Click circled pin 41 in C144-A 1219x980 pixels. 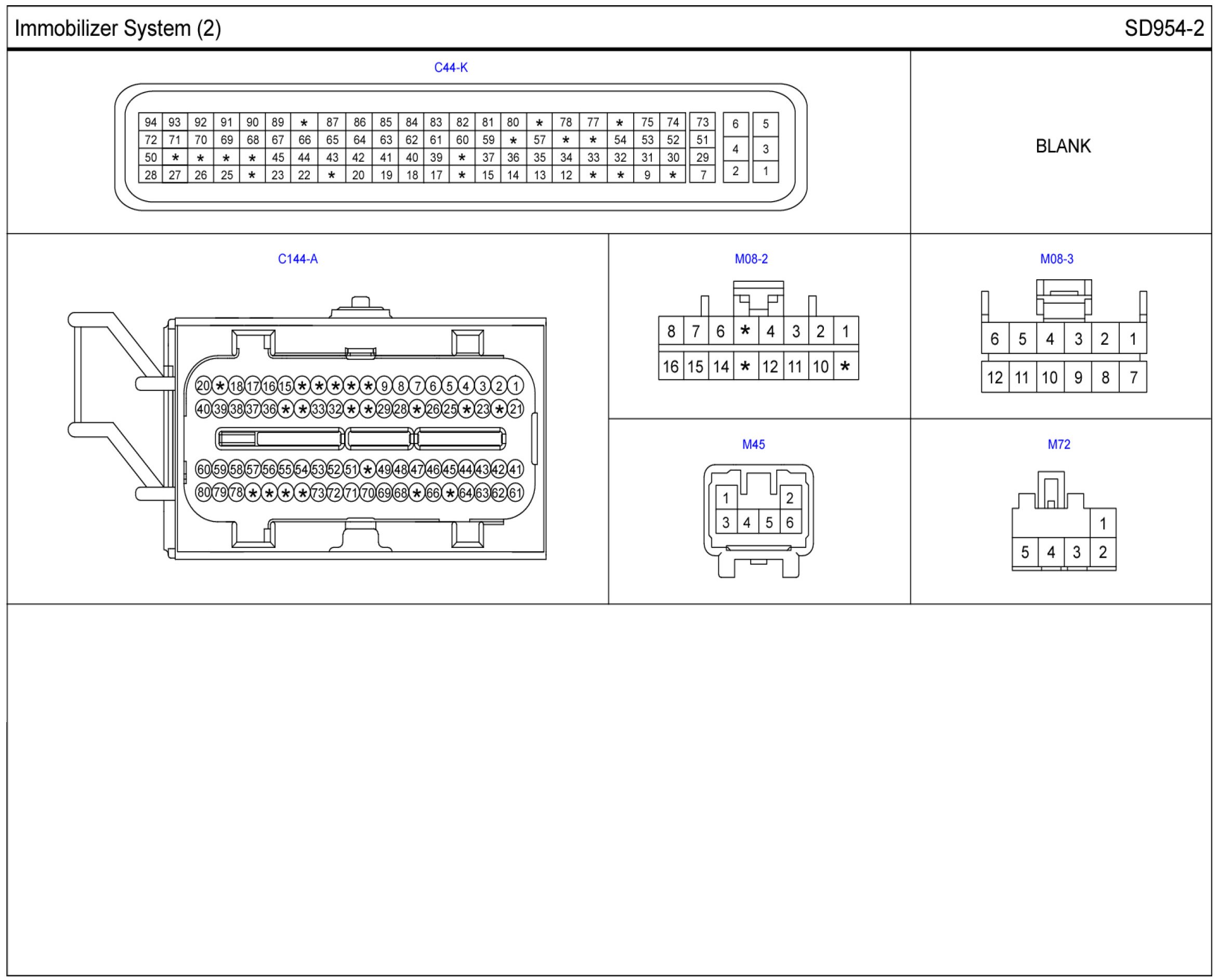(515, 469)
